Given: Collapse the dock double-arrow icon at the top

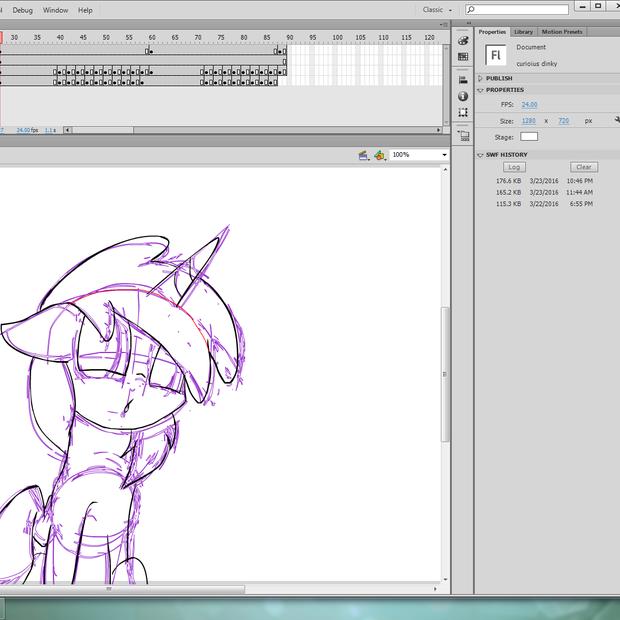Looking at the screenshot, I should [x=469, y=23].
